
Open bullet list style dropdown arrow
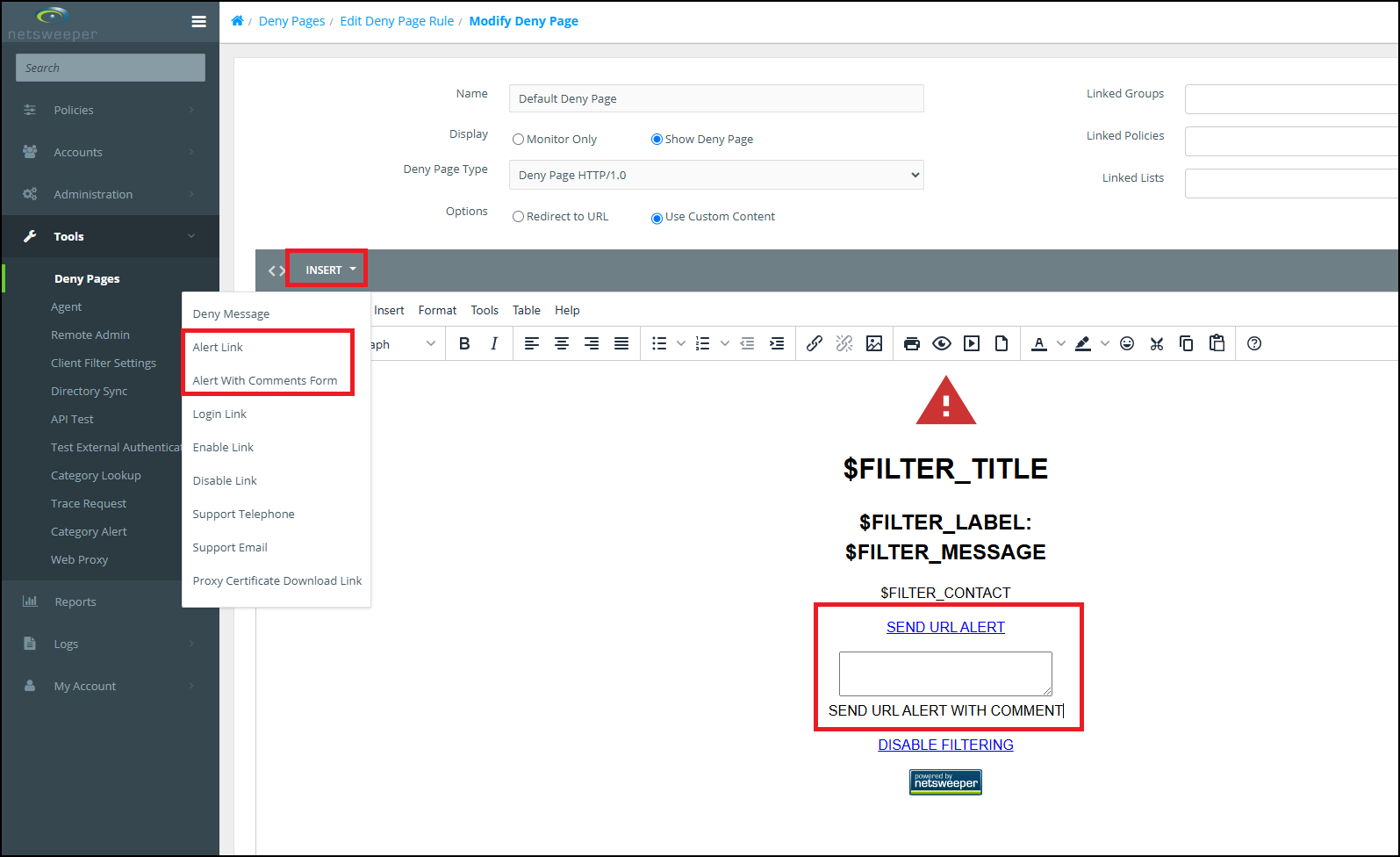pos(681,343)
